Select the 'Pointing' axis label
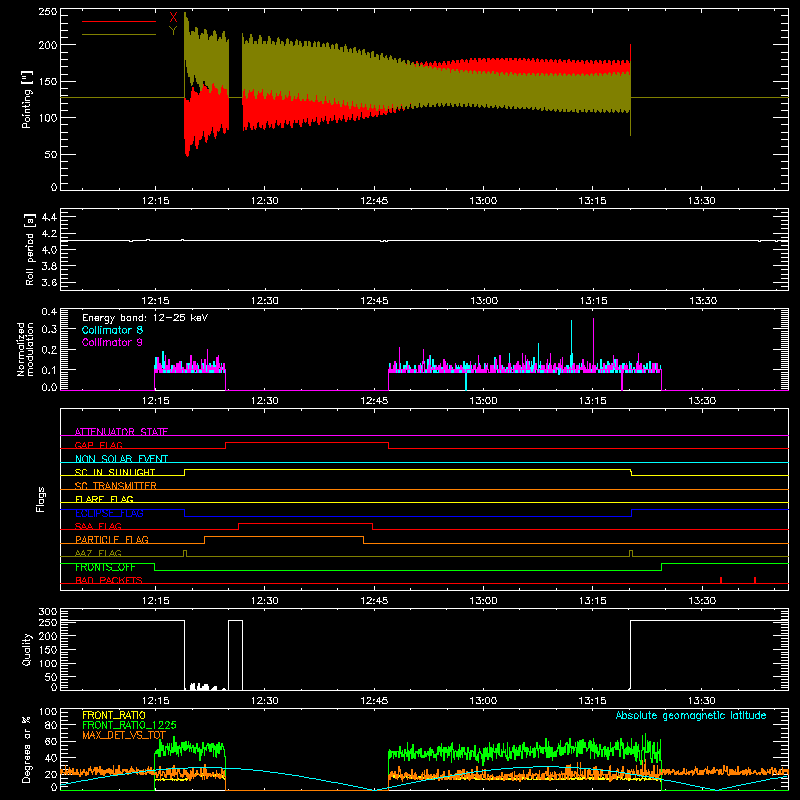This screenshot has height=800, width=800. [27, 99]
